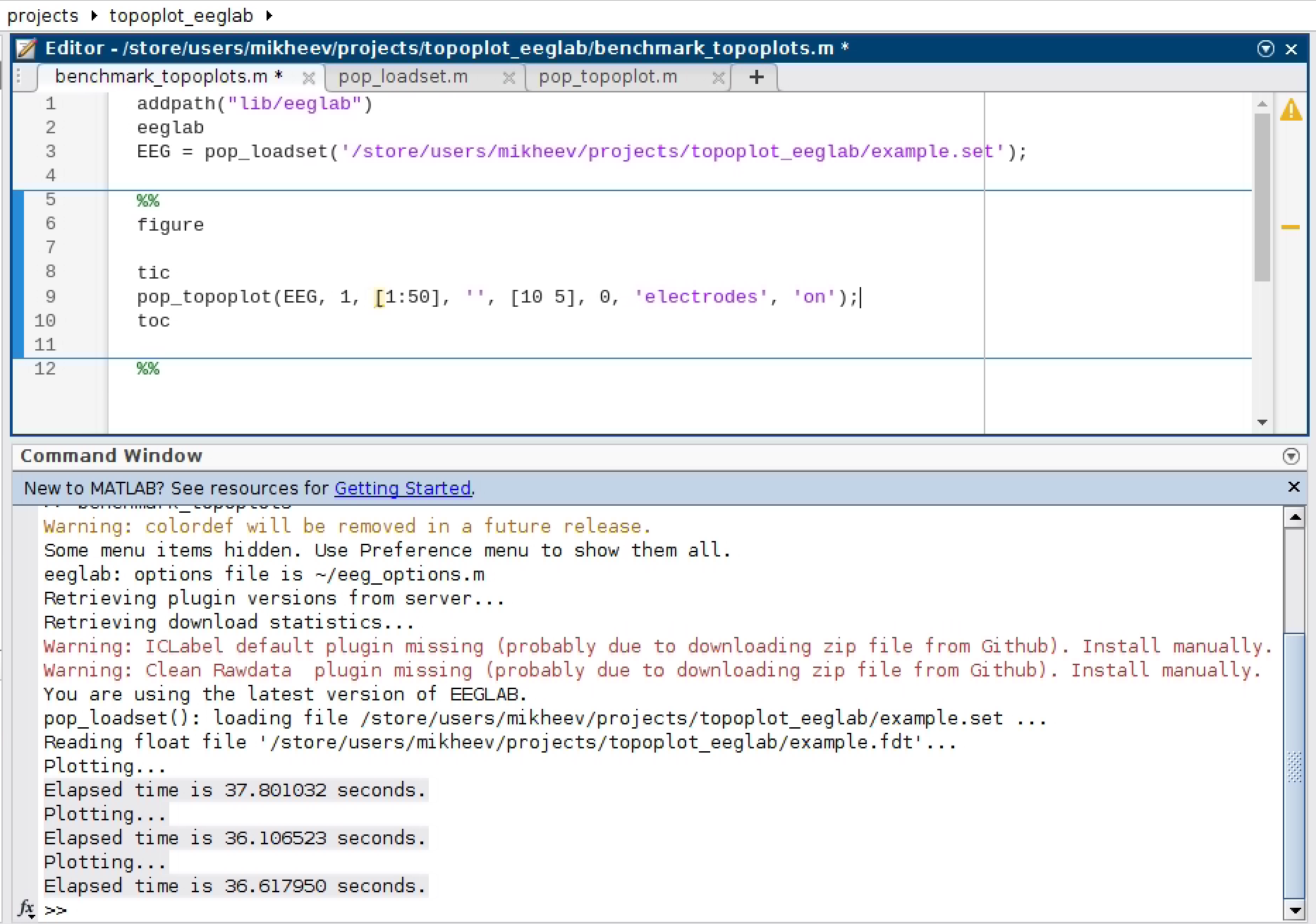Click the yellow warning indicator in editor
Screen dimensions: 1316x924
point(1291,110)
